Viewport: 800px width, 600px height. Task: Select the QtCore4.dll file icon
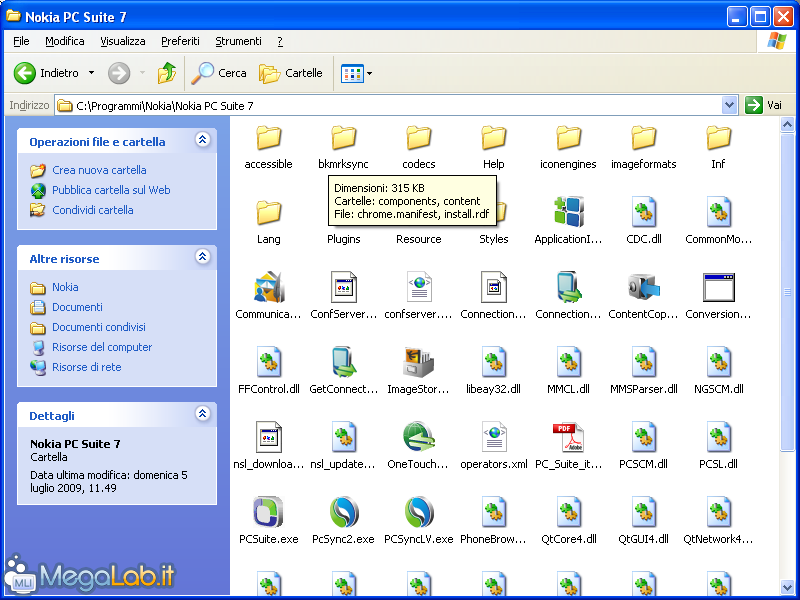coord(568,512)
